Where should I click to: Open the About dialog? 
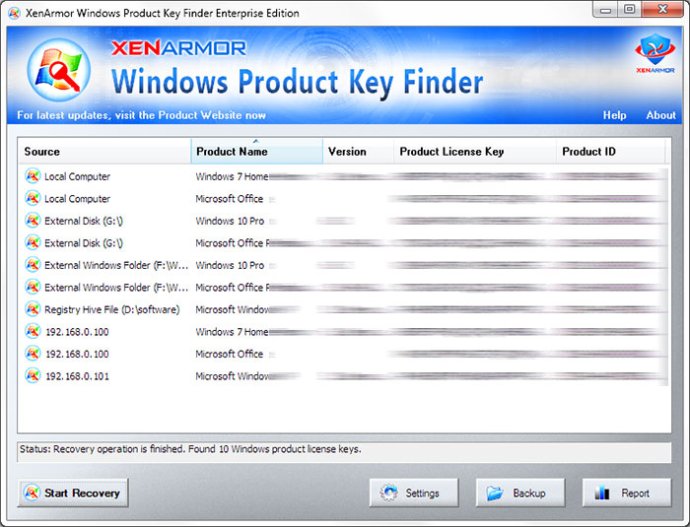[x=661, y=115]
